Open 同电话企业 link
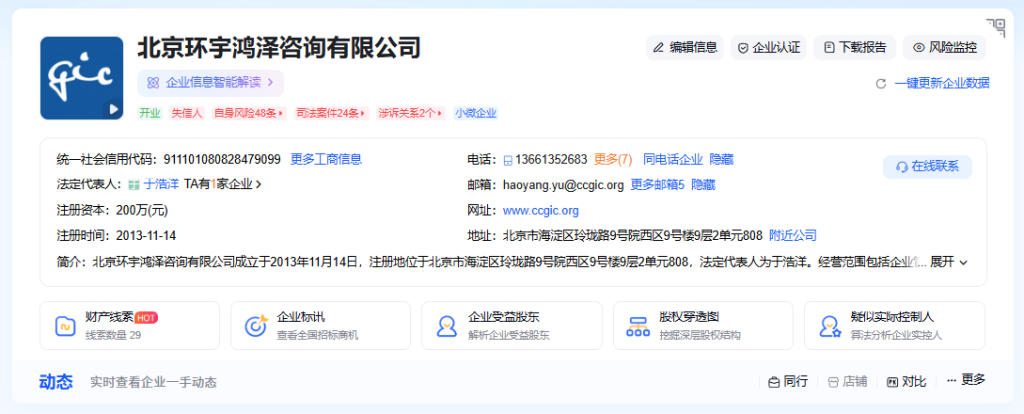The height and width of the screenshot is (414, 1024). click(x=673, y=159)
